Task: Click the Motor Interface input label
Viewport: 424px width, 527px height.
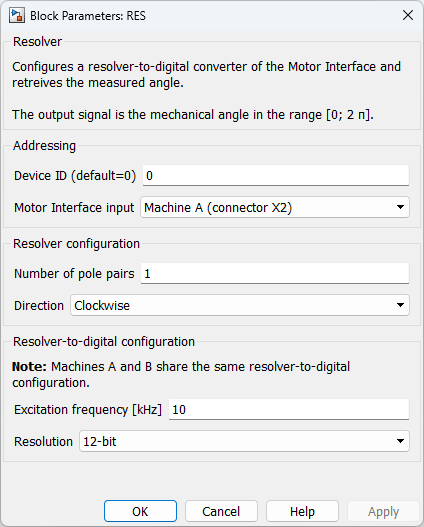Action: [x=74, y=207]
